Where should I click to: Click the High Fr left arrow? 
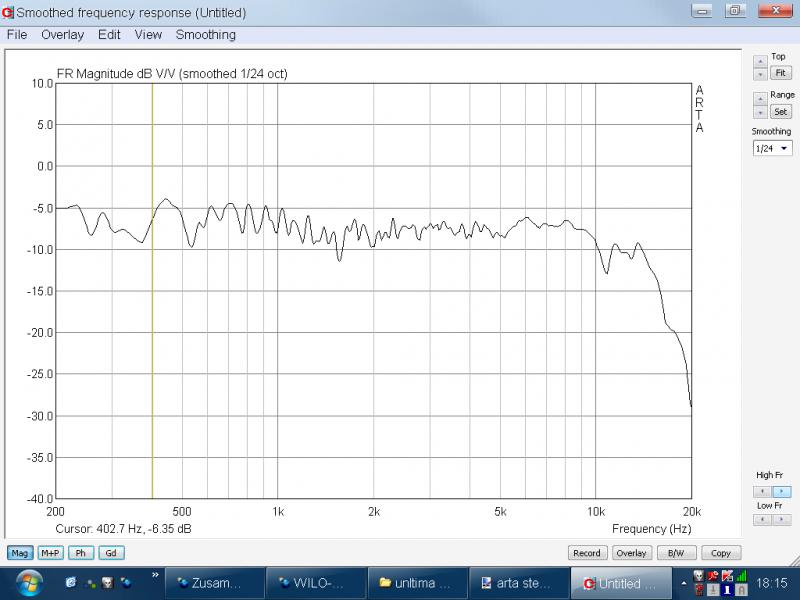click(762, 491)
